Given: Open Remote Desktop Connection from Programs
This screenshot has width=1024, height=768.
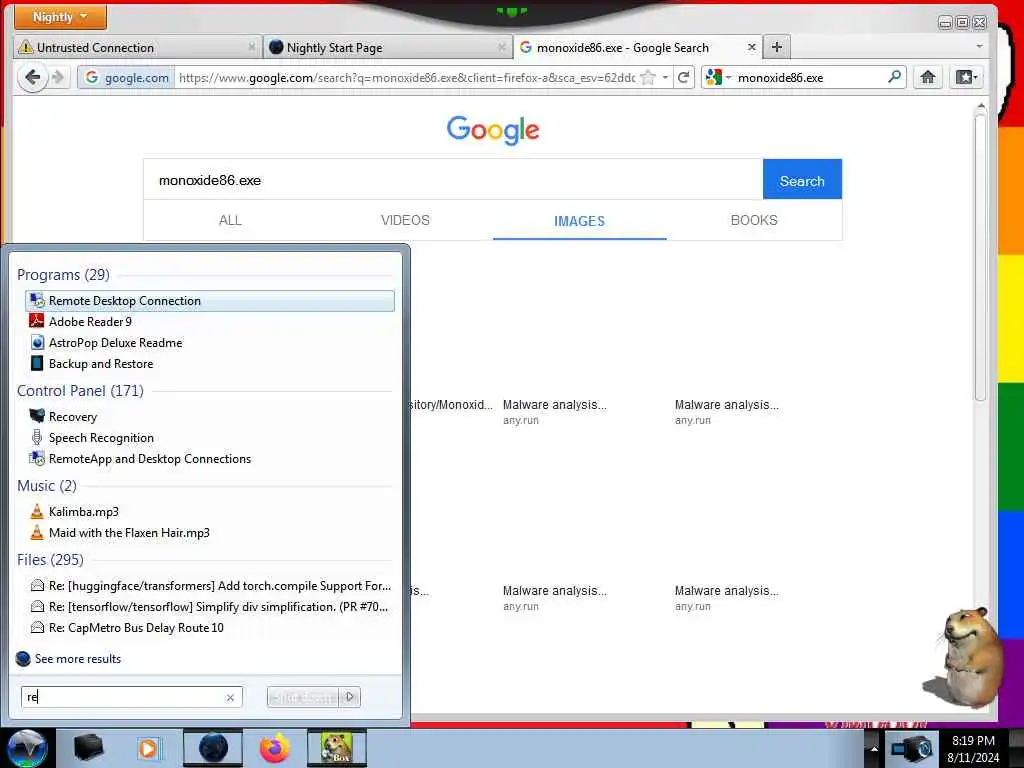Looking at the screenshot, I should pos(210,300).
